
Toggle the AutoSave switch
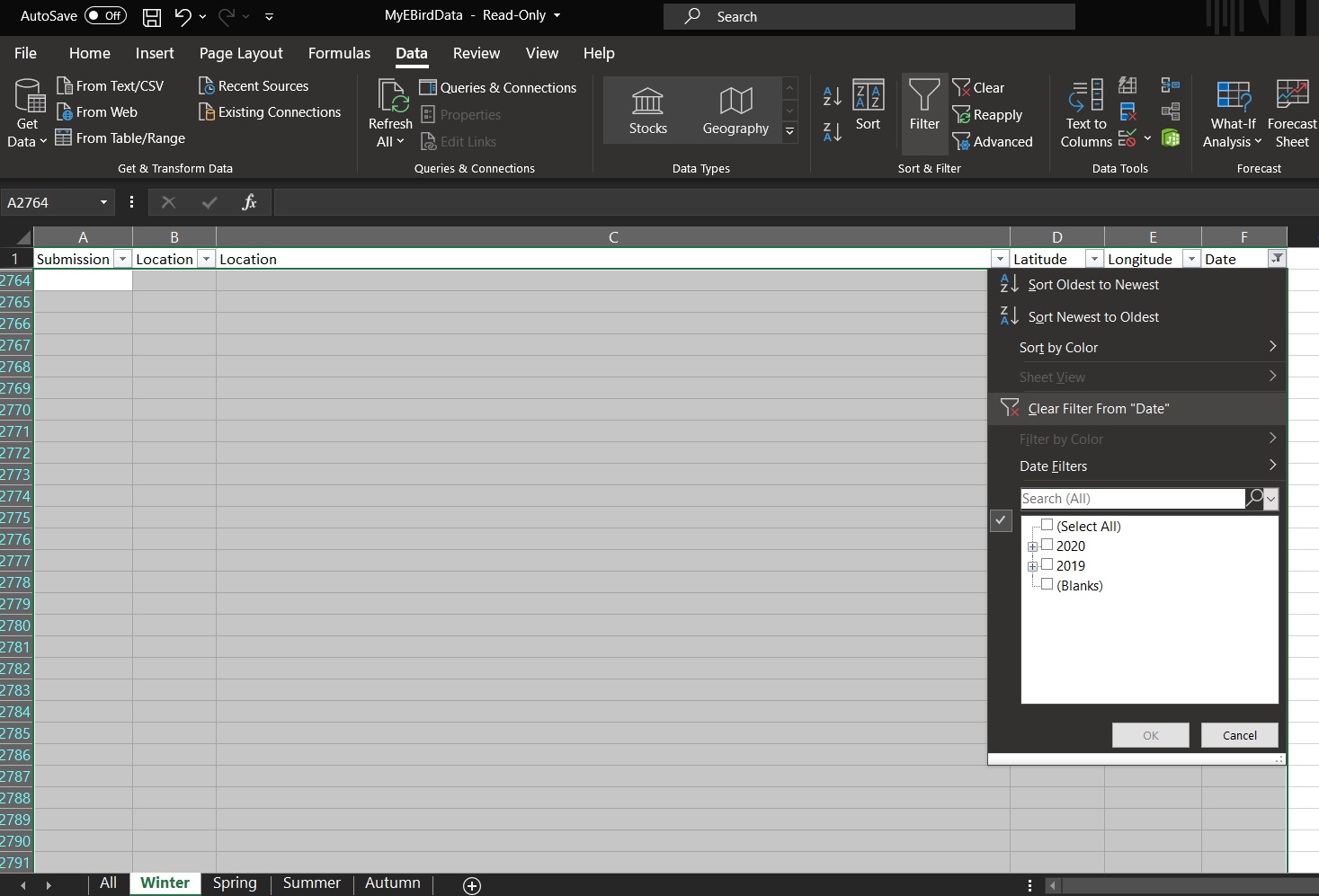(105, 16)
